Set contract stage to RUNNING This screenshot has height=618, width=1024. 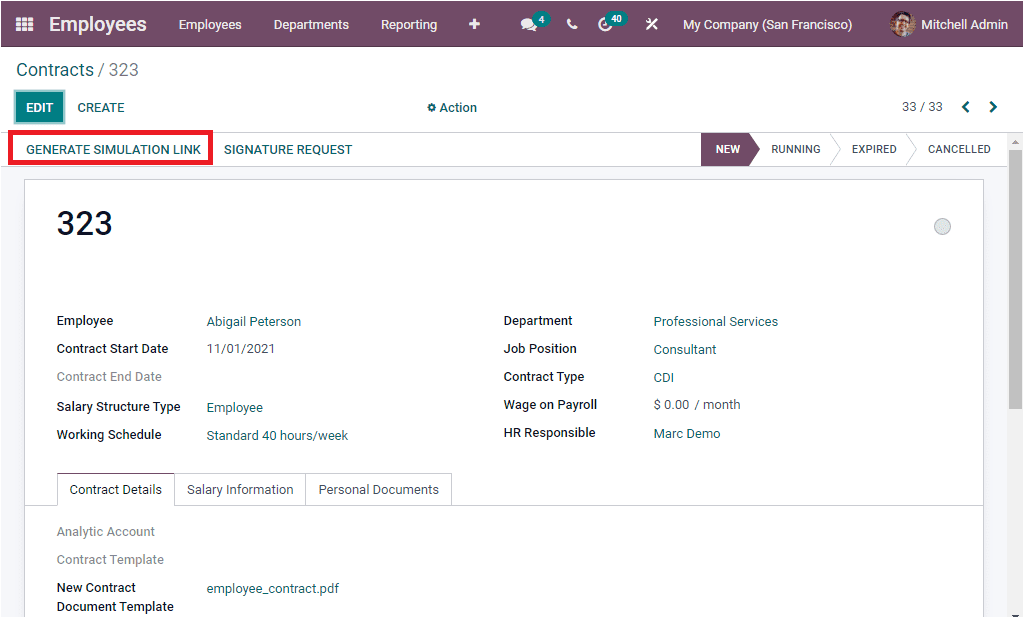(795, 149)
